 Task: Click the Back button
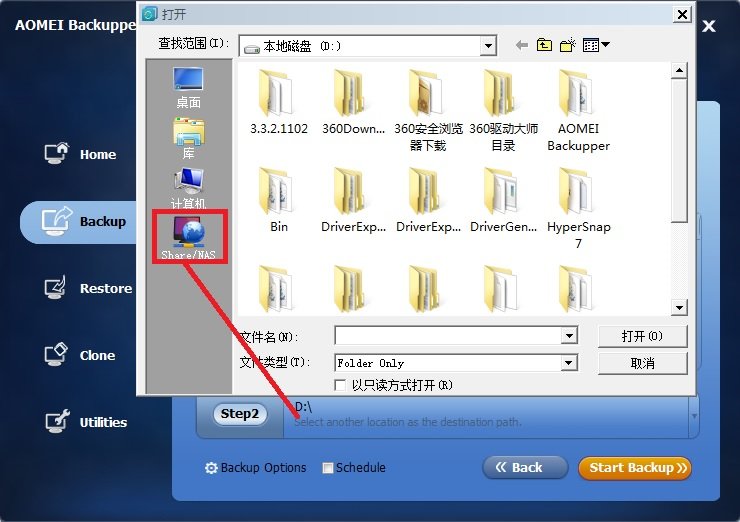point(525,468)
